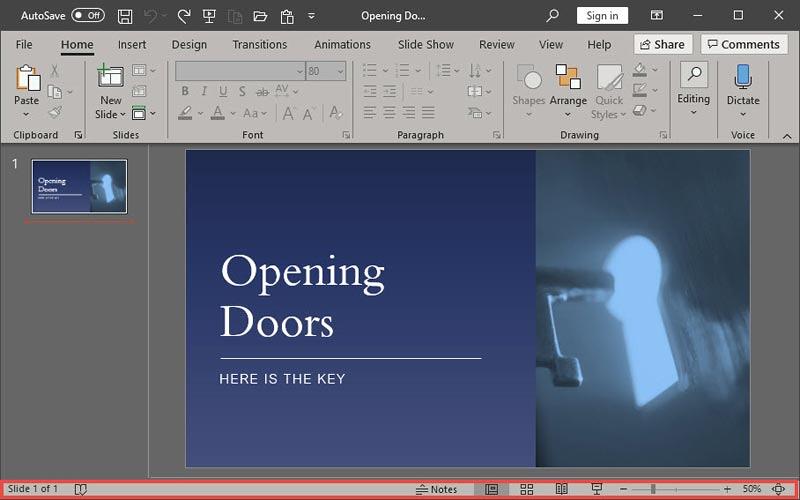Click the zoom in plus button
The width and height of the screenshot is (800, 500).
[727, 489]
